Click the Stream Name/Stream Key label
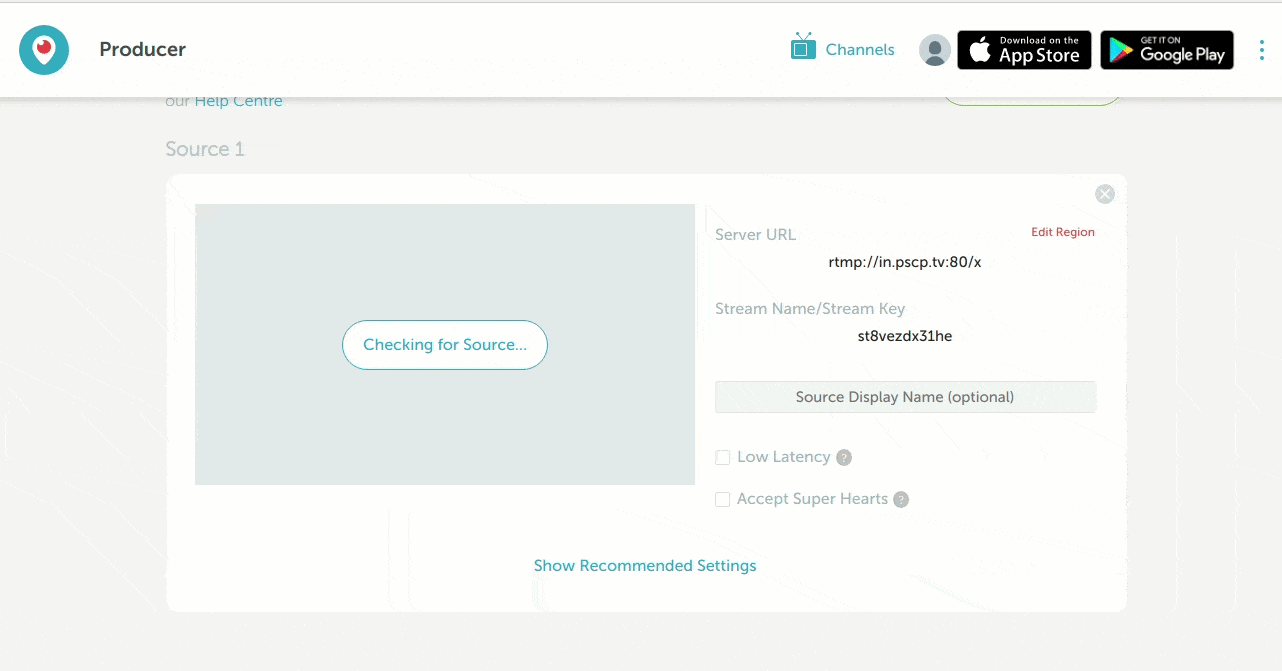1282x671 pixels. 810,309
